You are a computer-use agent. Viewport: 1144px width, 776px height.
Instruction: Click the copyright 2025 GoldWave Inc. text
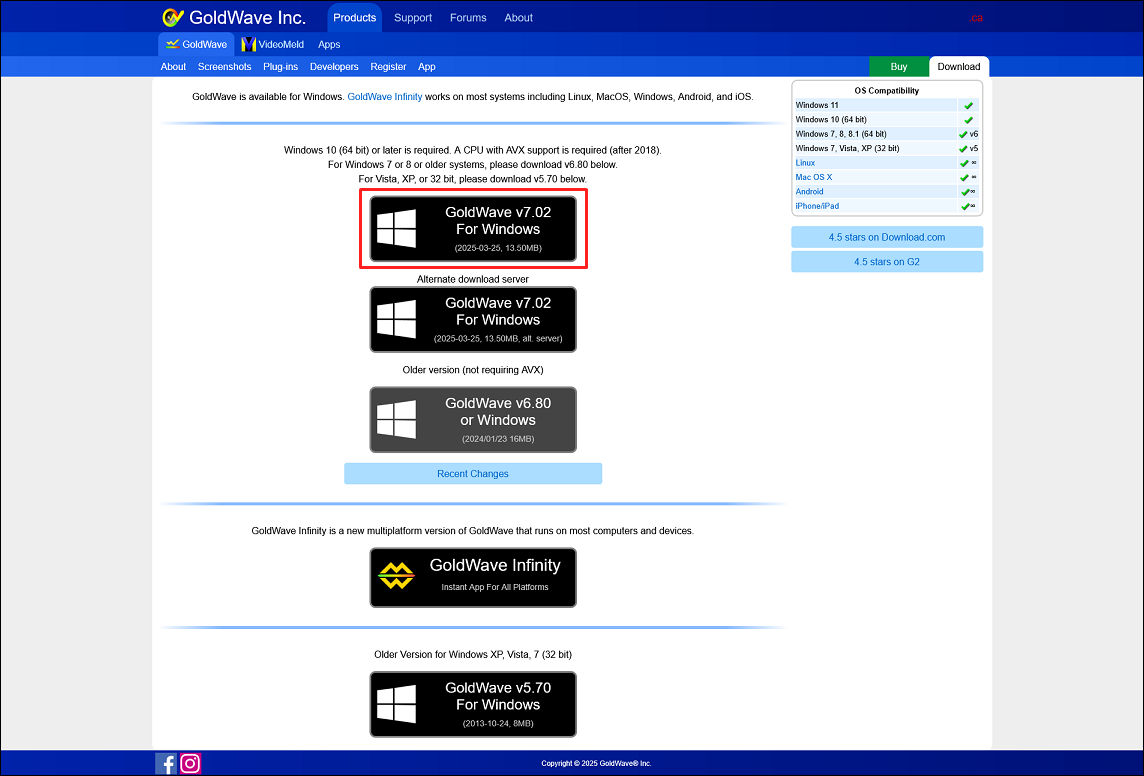click(596, 764)
